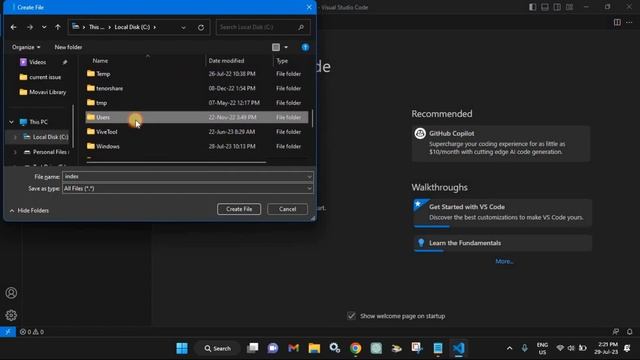This screenshot has width=640, height=360.
Task: Toggle the VS Code primary side bar
Action: tap(532, 7)
